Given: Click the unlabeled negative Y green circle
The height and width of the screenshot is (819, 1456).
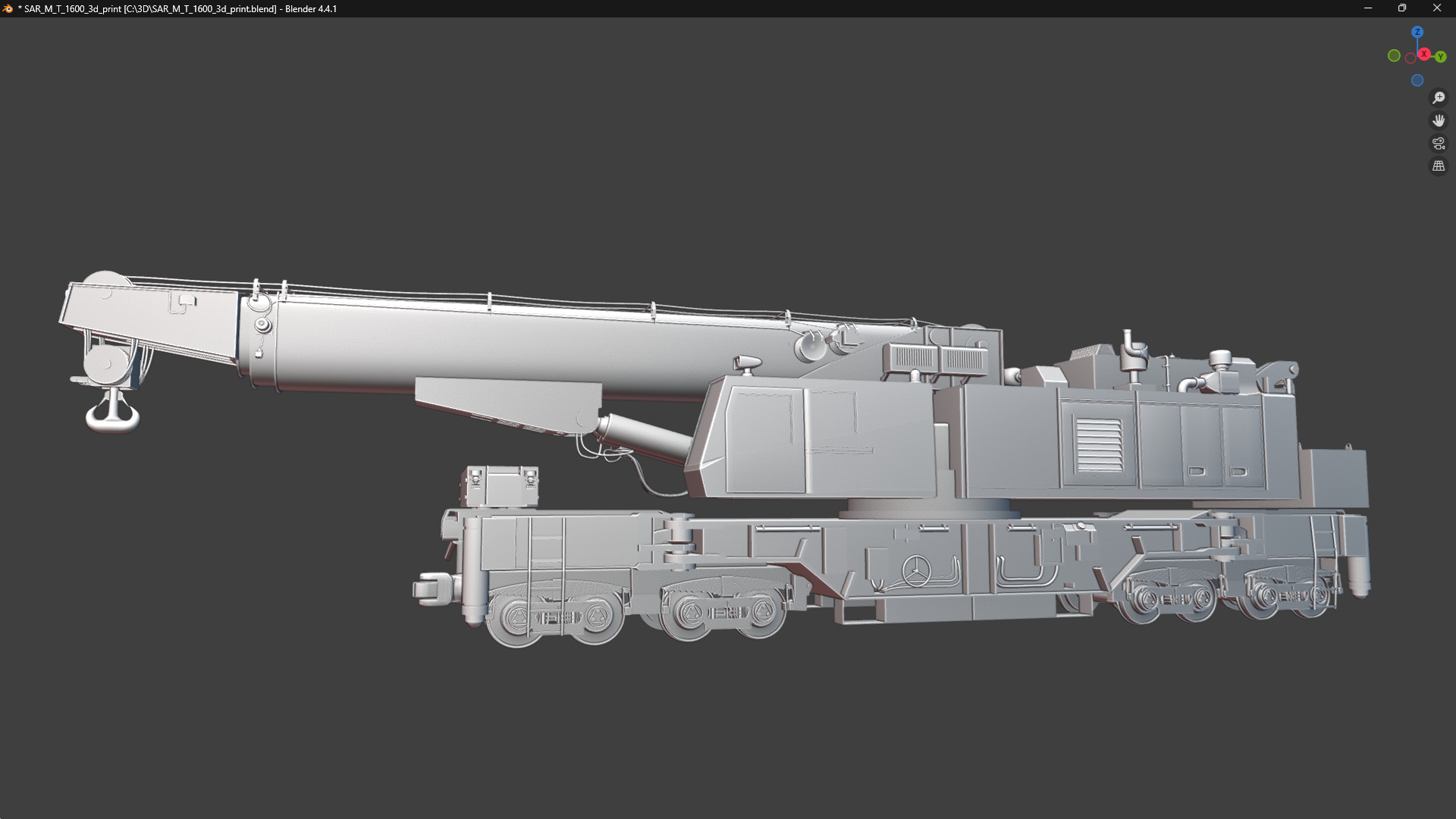Looking at the screenshot, I should coord(1394,55).
